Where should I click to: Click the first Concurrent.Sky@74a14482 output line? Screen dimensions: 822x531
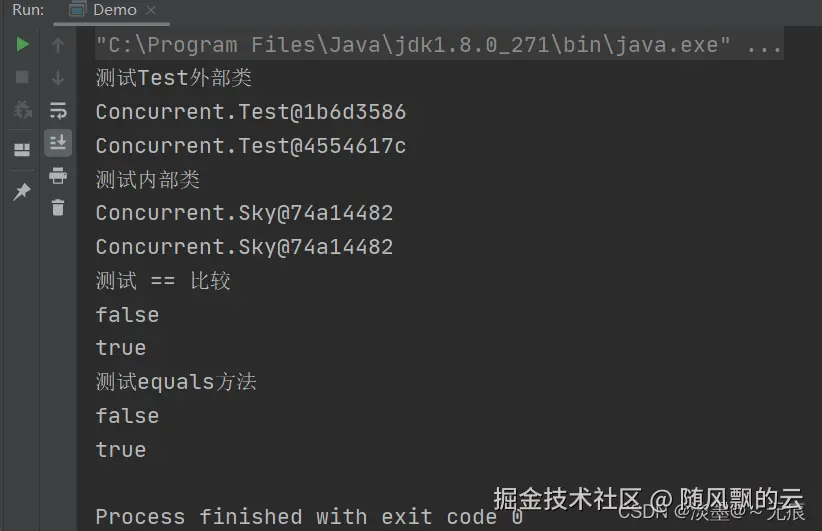point(244,213)
